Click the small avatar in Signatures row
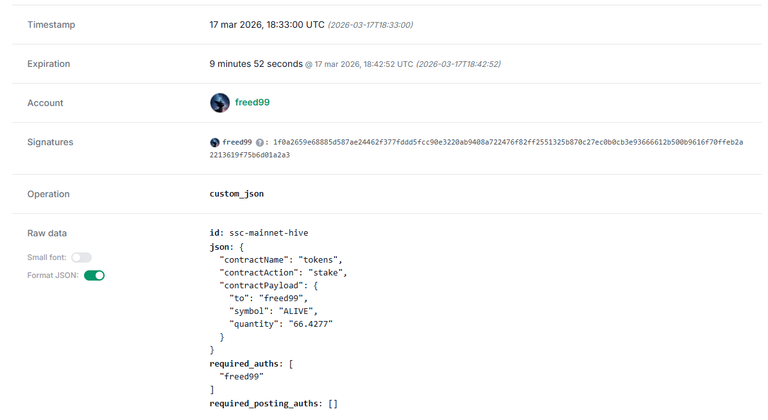 click(214, 143)
